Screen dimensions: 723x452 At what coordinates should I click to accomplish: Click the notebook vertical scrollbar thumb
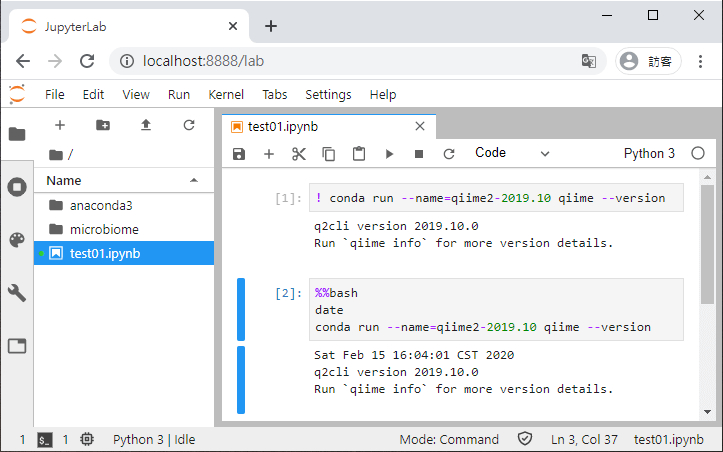(707, 244)
